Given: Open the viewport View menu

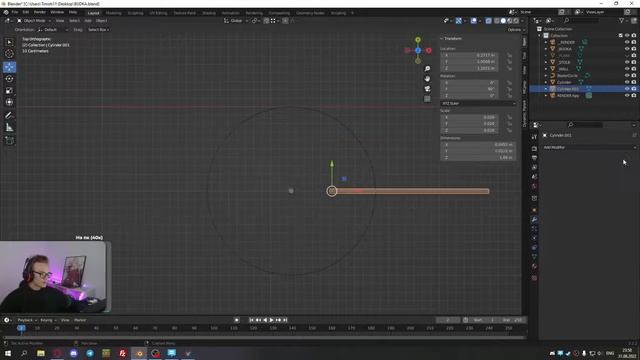Looking at the screenshot, I should [x=60, y=20].
